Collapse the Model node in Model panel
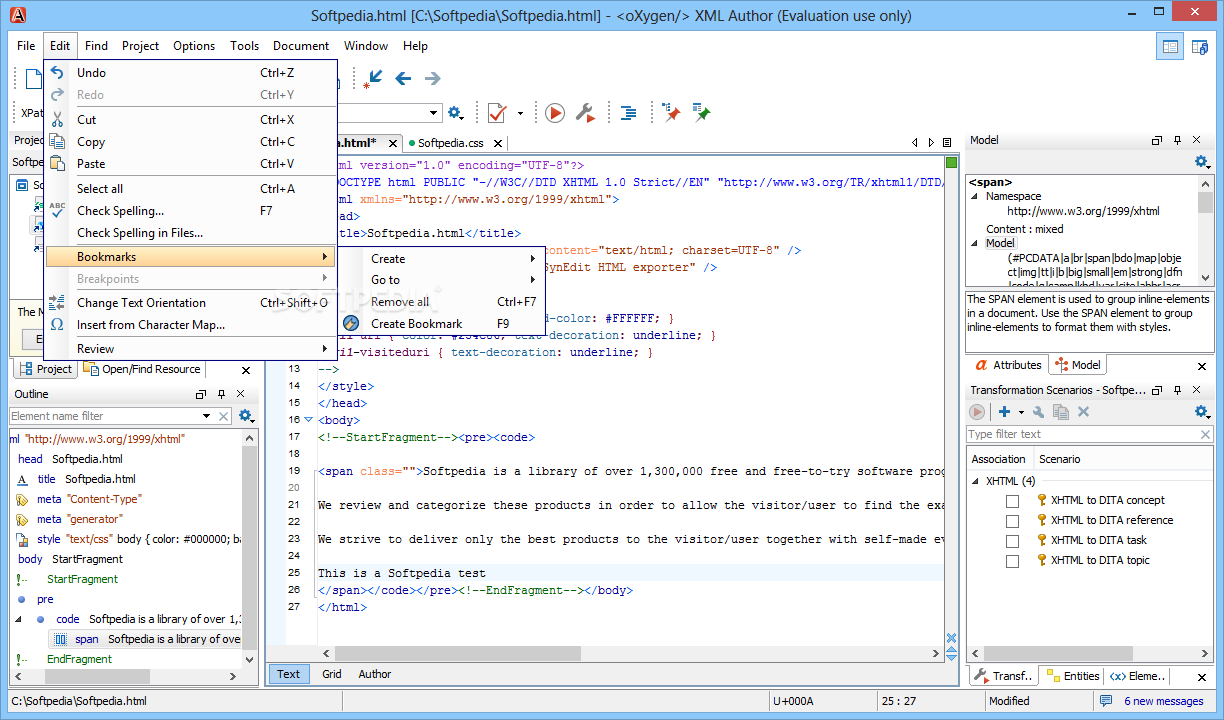 point(975,243)
